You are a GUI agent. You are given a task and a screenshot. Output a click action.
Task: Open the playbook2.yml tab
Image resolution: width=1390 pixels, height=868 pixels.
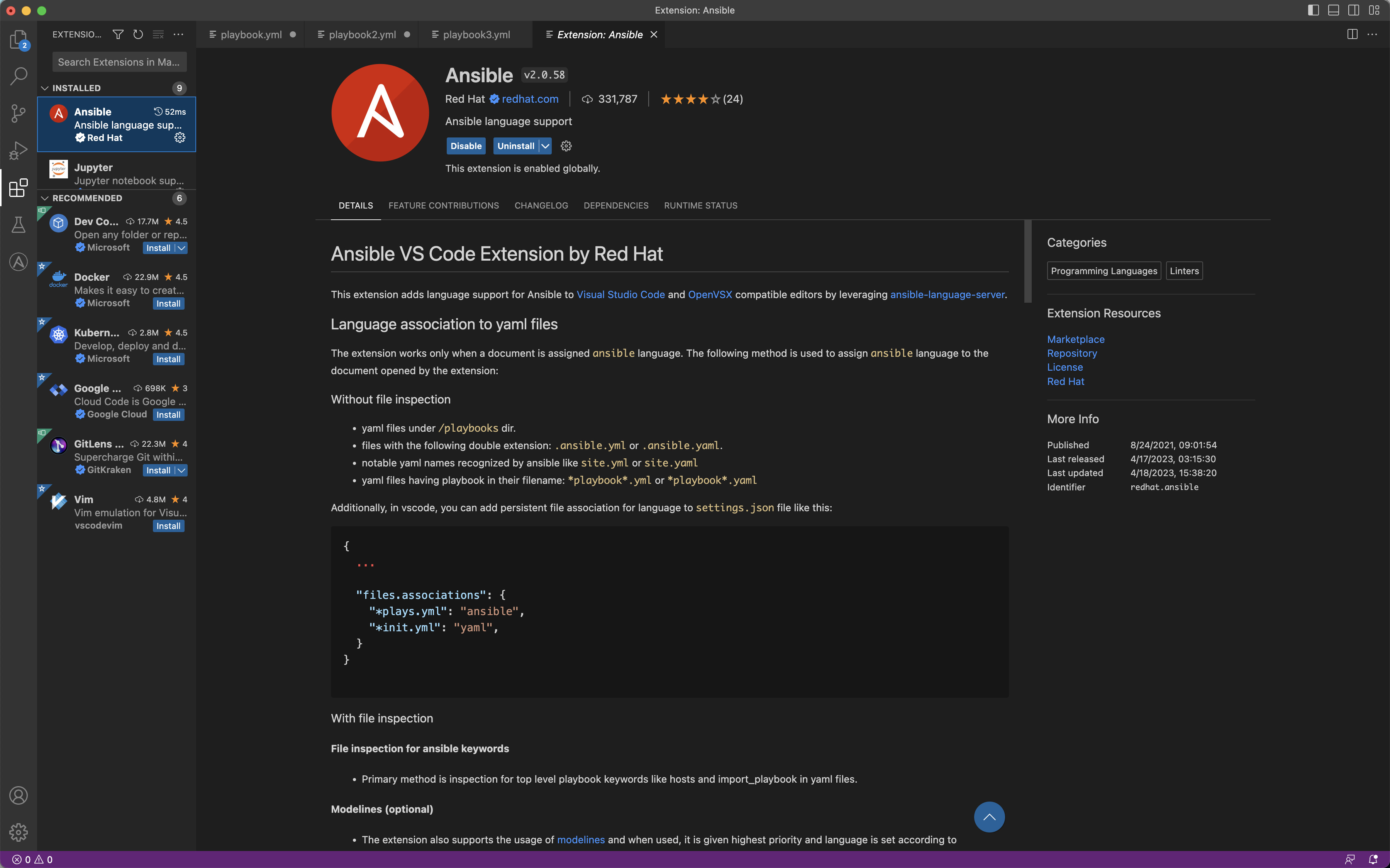362,34
